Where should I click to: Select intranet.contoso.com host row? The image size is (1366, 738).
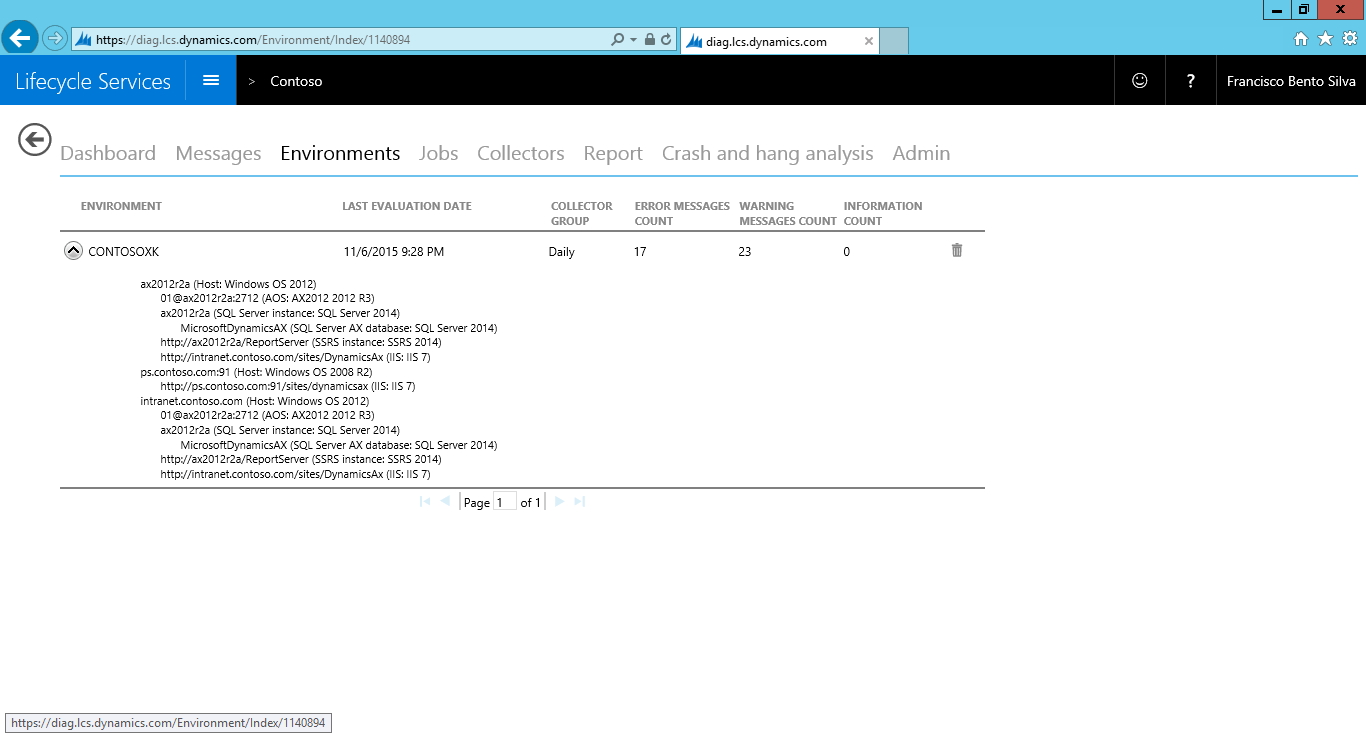coord(255,401)
